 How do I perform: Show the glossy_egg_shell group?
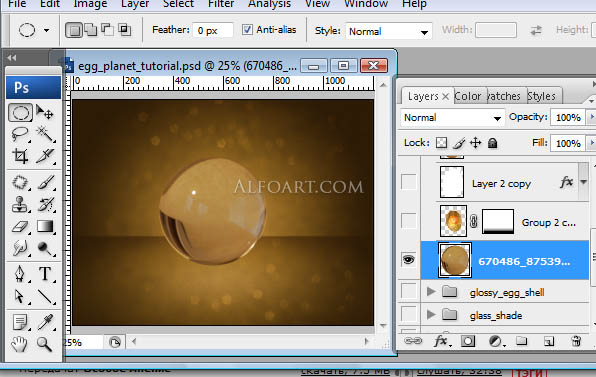click(x=409, y=291)
